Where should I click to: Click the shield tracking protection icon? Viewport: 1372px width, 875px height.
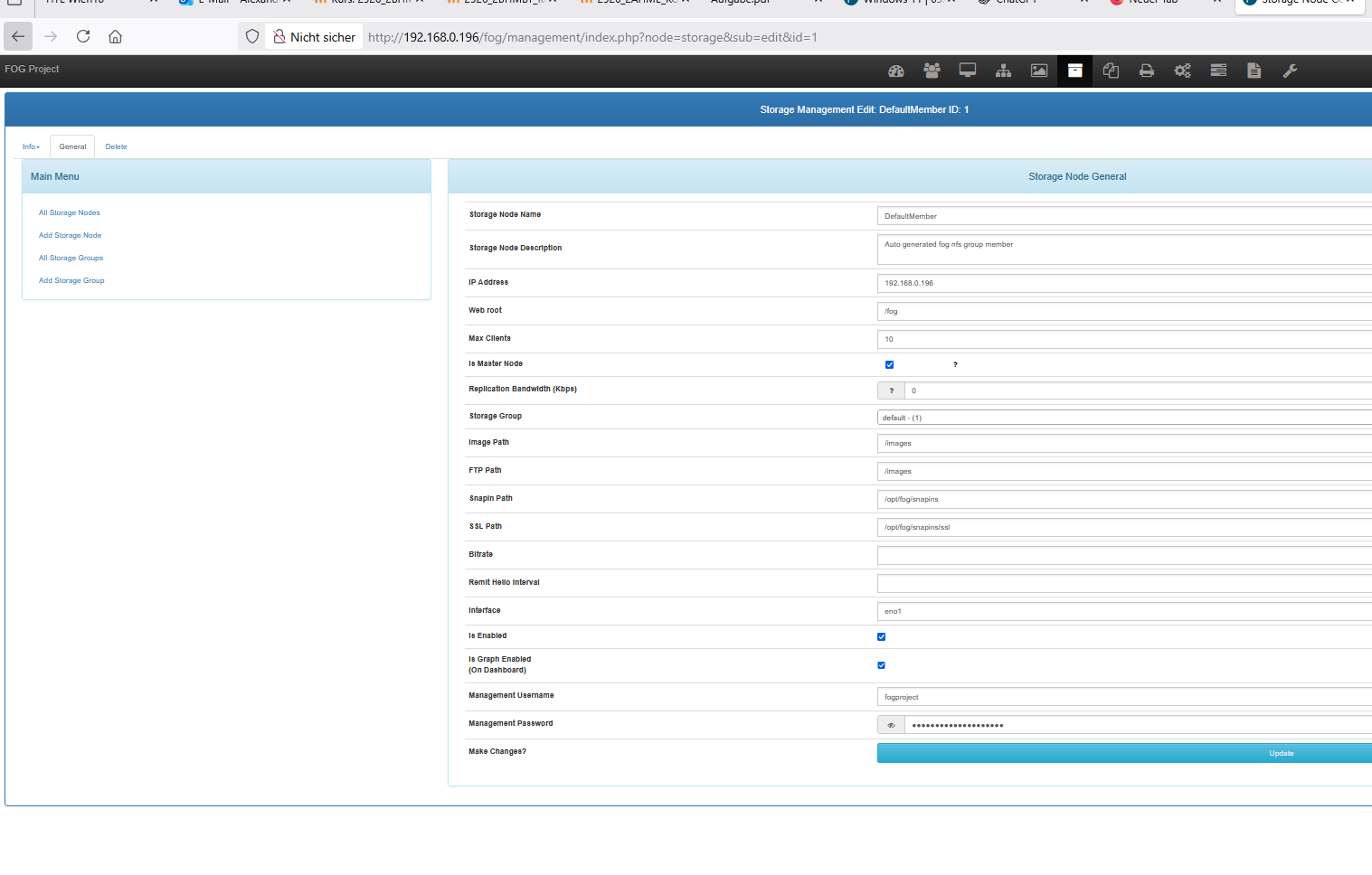[252, 36]
